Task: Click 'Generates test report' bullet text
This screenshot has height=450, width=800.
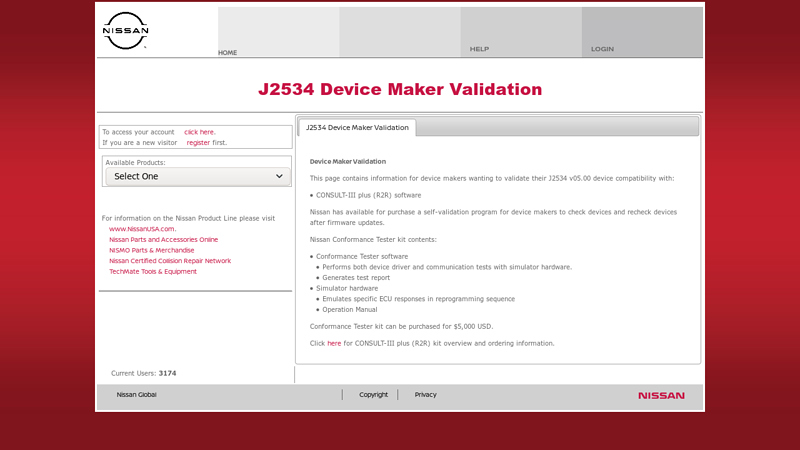Action: (x=356, y=278)
